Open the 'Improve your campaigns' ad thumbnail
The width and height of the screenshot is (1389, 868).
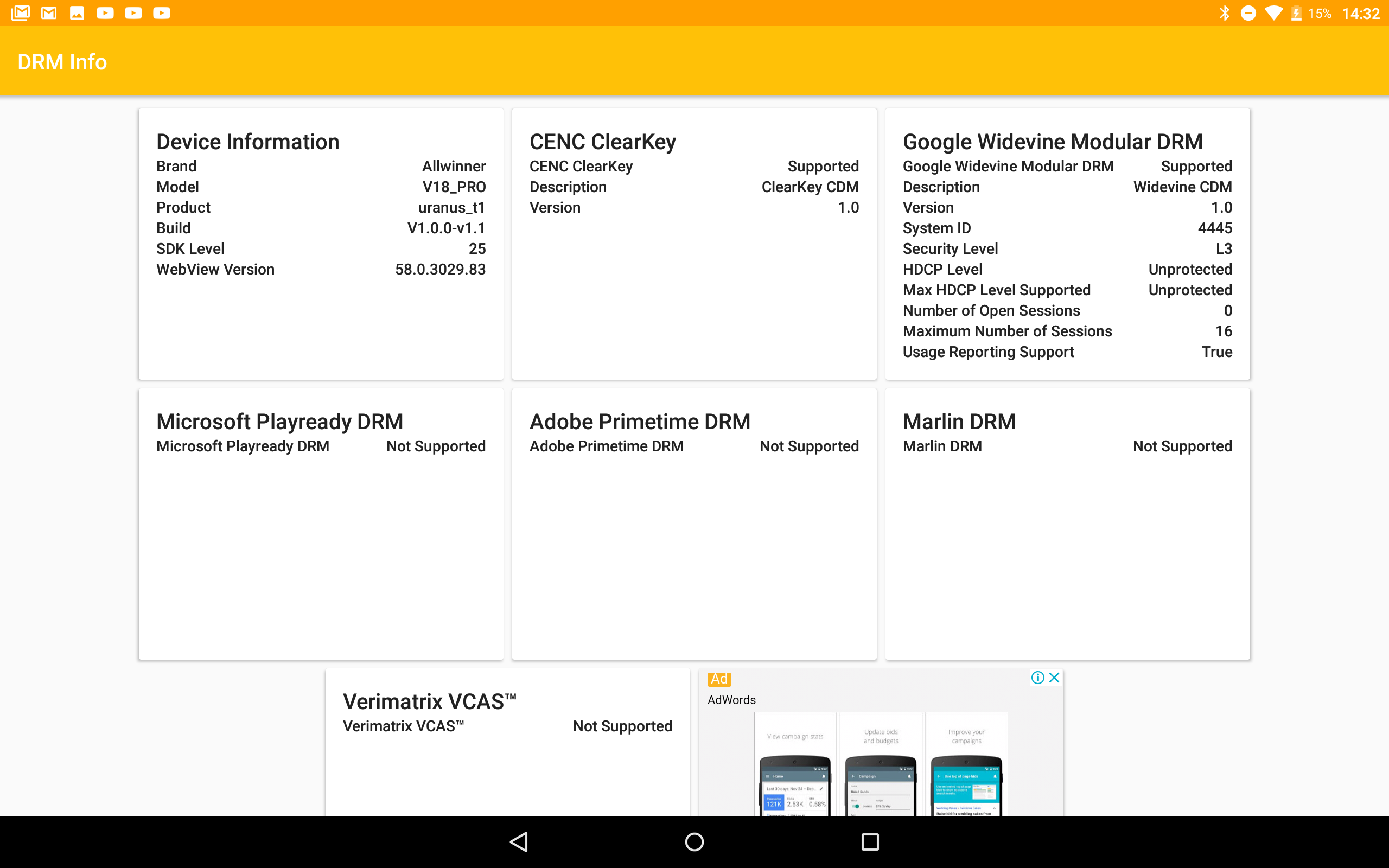point(966,763)
